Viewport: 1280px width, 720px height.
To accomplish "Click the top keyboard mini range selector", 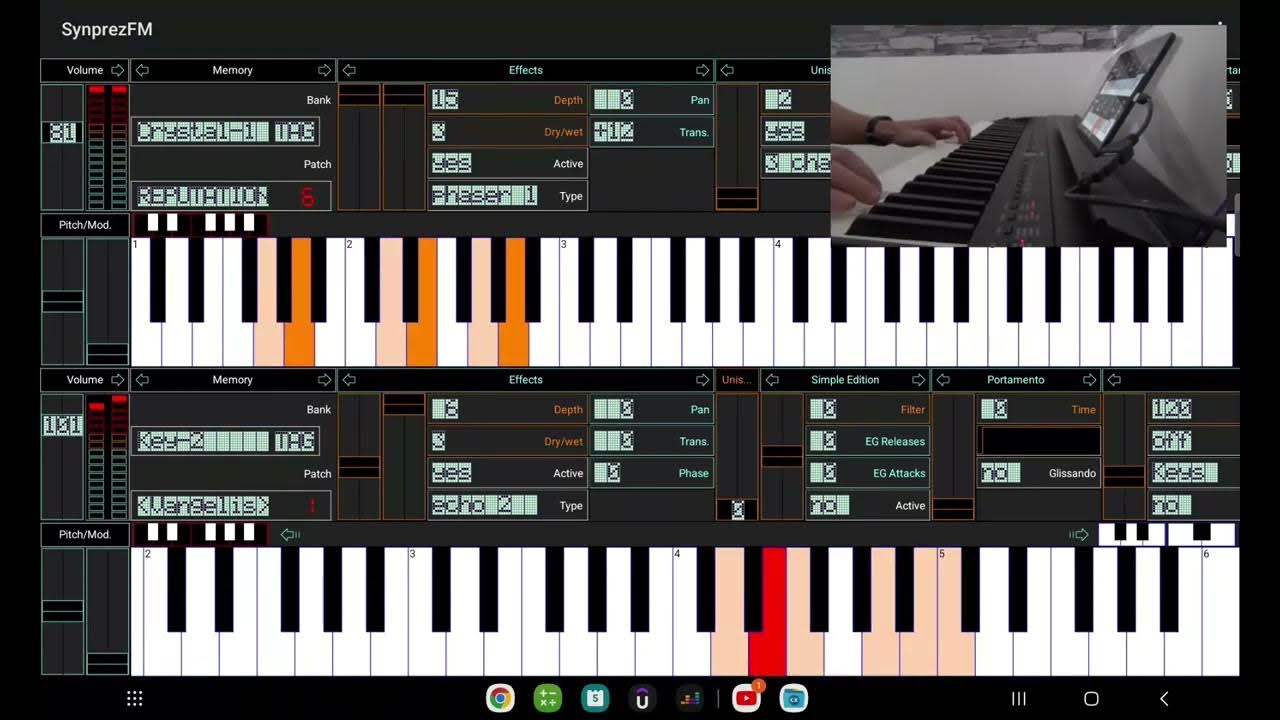I will 200,224.
